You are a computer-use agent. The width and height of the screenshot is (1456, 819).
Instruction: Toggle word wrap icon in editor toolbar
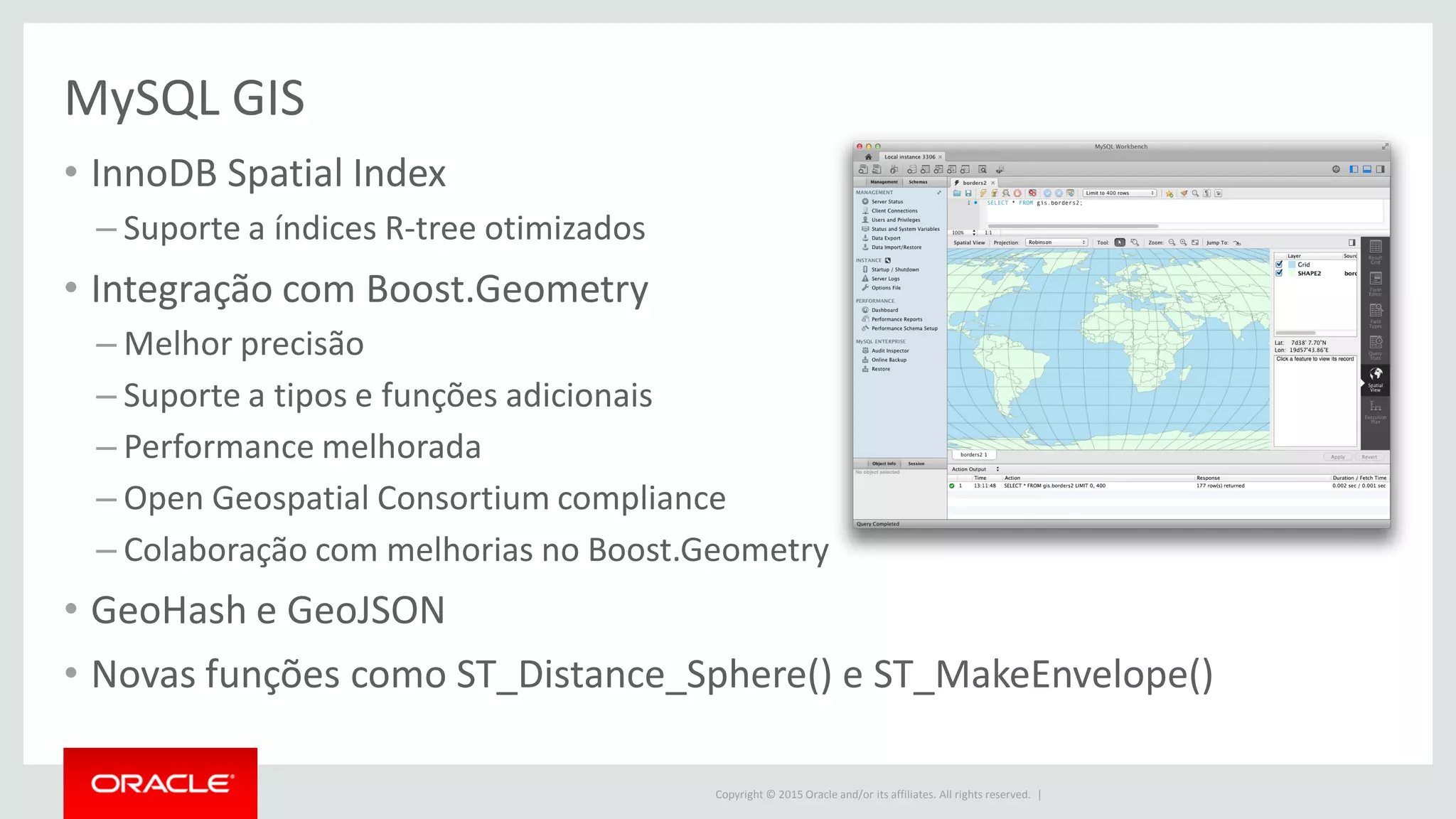click(x=1218, y=193)
